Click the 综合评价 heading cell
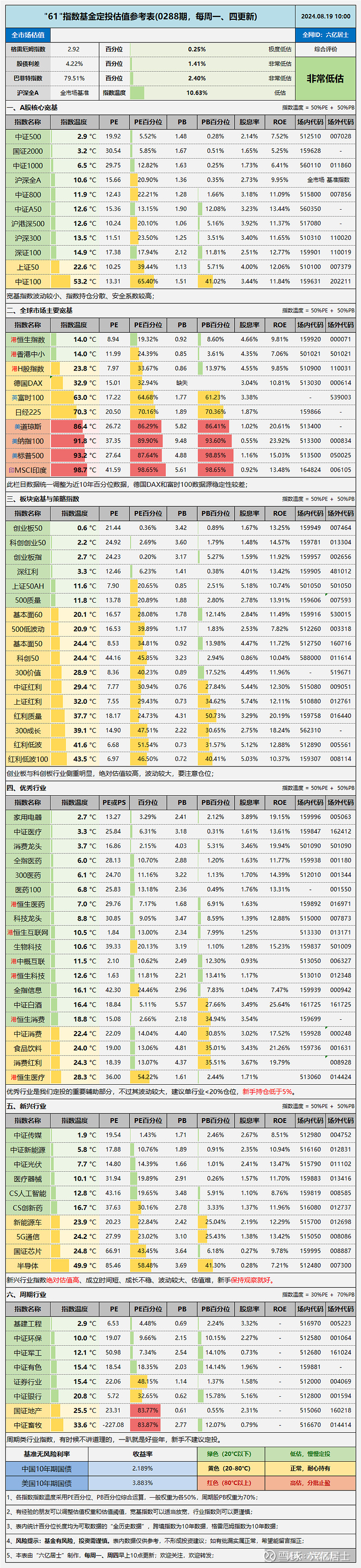The image size is (361, 1568). [x=326, y=49]
